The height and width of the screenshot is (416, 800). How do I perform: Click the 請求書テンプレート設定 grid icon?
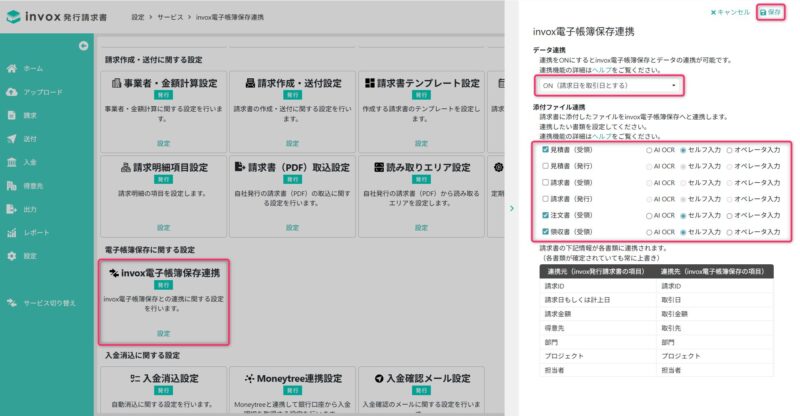370,83
